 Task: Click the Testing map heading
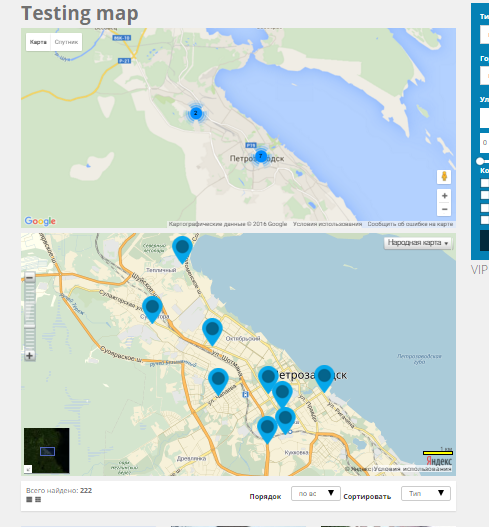coord(80,14)
